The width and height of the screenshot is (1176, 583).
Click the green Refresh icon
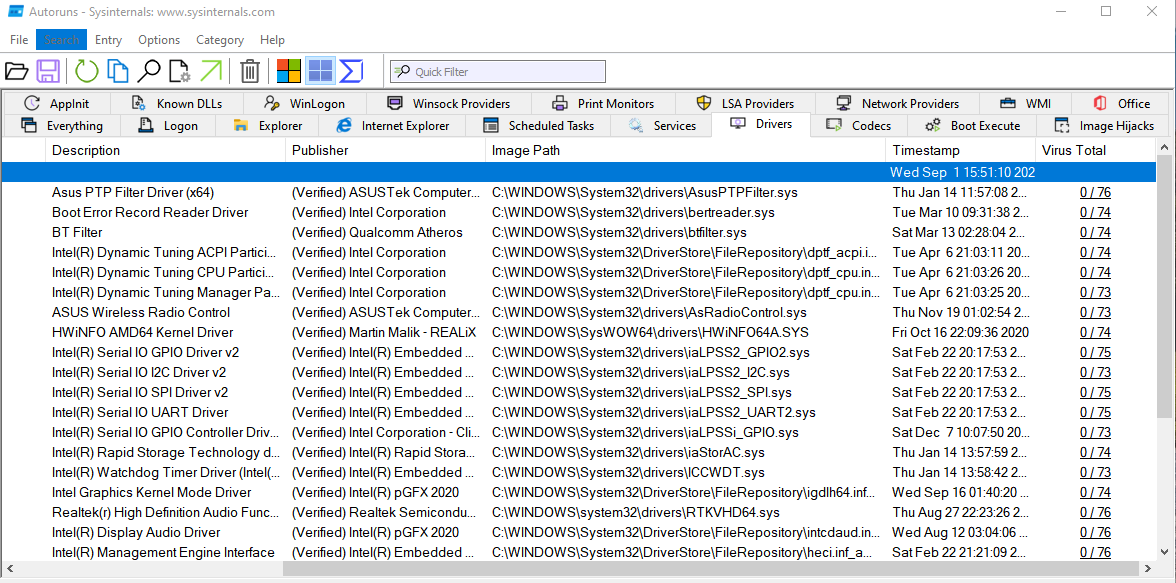(86, 71)
